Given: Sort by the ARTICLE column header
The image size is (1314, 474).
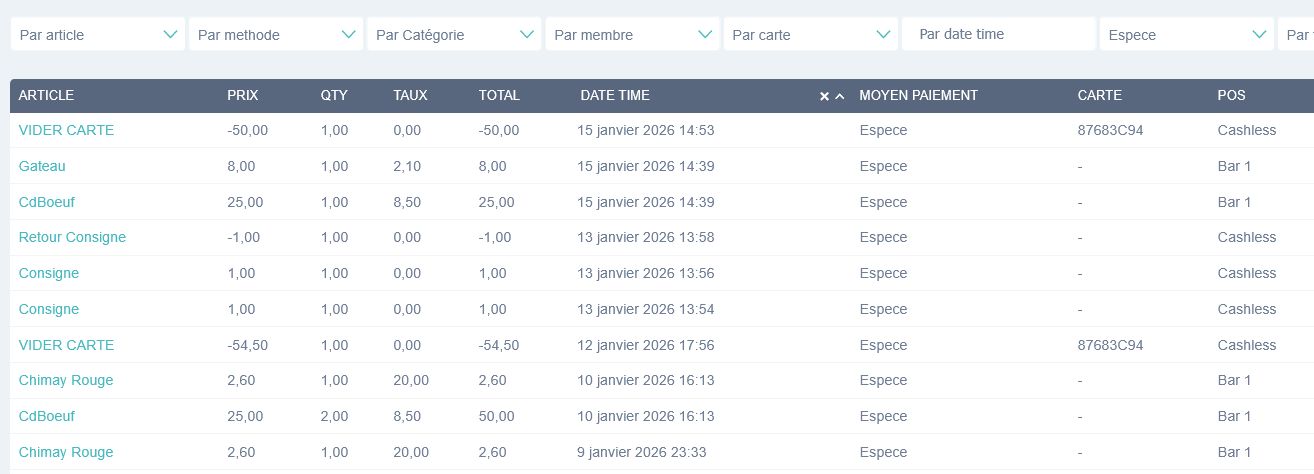Looking at the screenshot, I should pos(46,96).
